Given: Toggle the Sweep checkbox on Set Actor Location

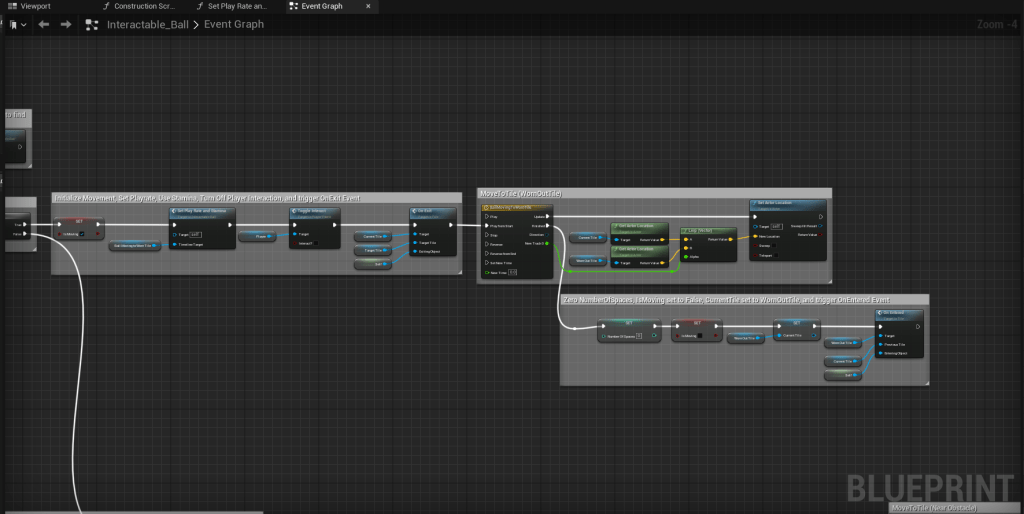Looking at the screenshot, I should coord(775,245).
